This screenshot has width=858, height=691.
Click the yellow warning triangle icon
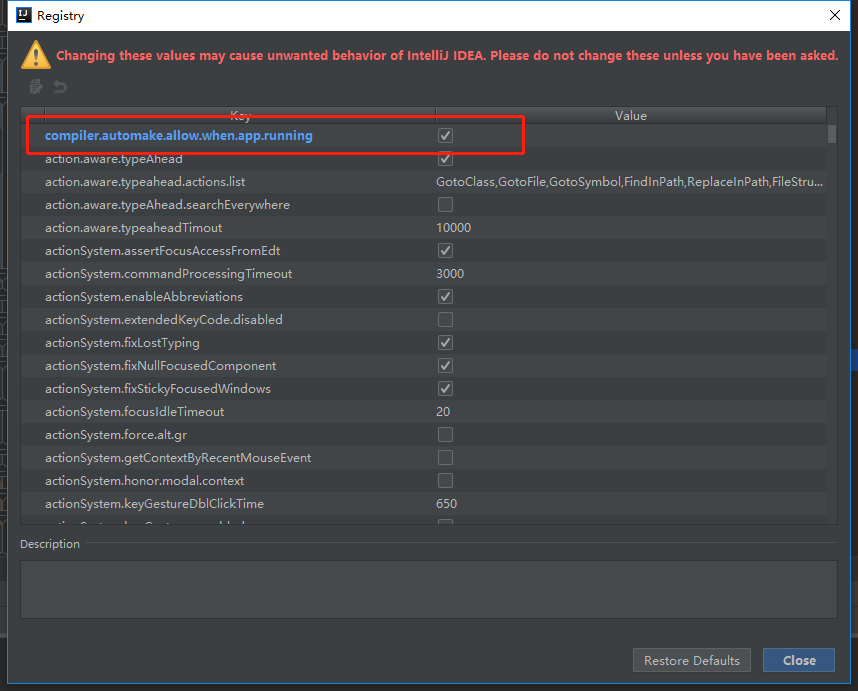pyautogui.click(x=36, y=55)
